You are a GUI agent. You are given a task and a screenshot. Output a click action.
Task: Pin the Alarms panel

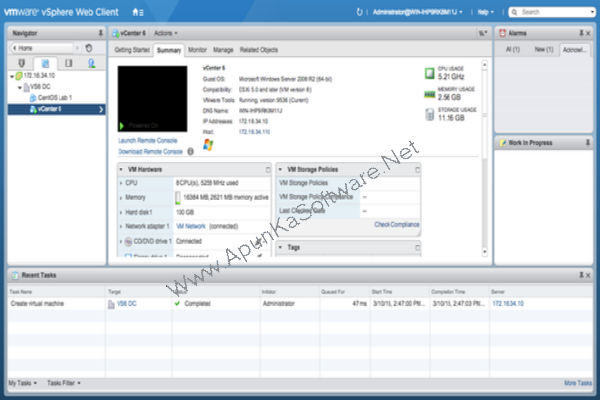581,33
